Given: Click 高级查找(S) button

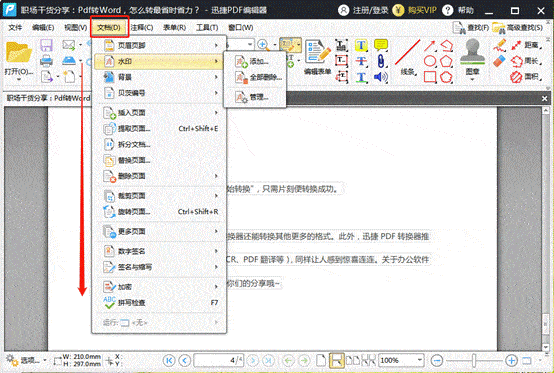Looking at the screenshot, I should click(518, 28).
